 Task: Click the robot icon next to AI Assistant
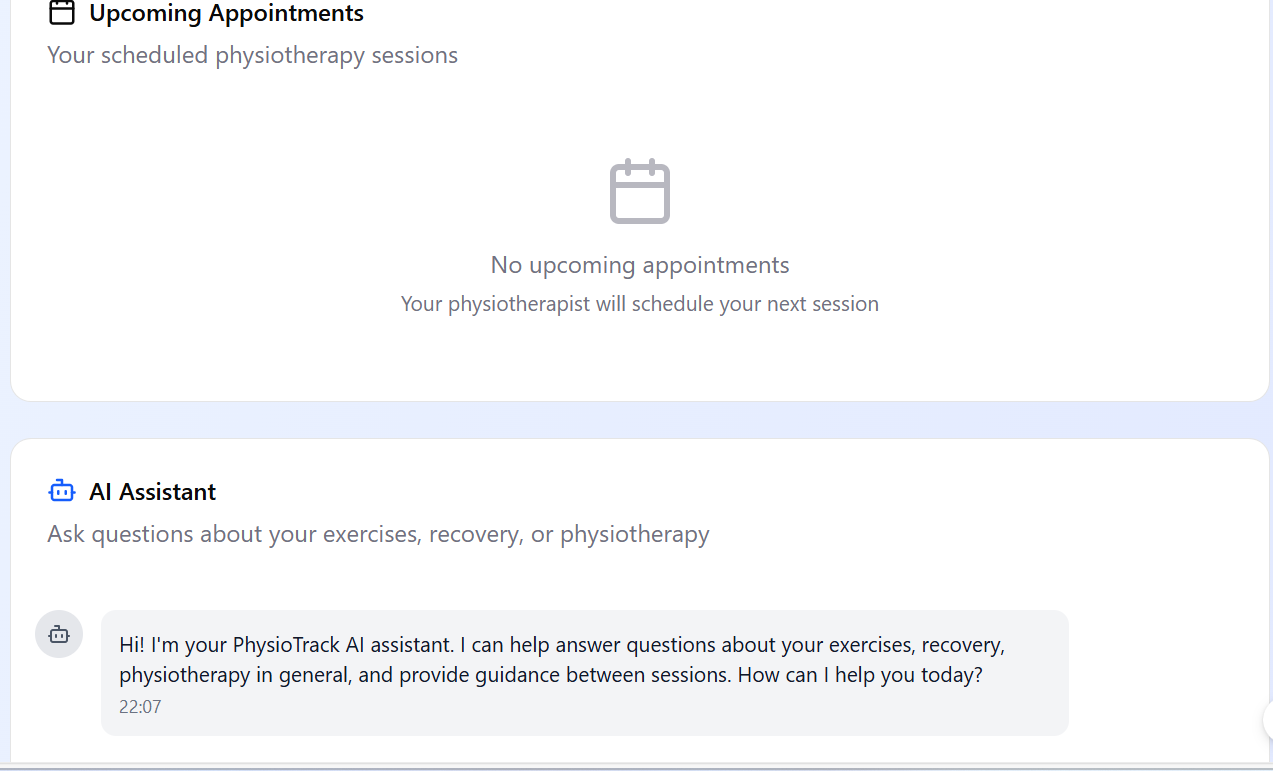61,490
